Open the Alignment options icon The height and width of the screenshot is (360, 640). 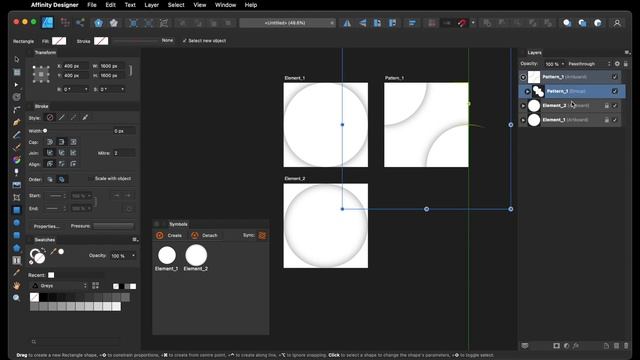coord(412,23)
